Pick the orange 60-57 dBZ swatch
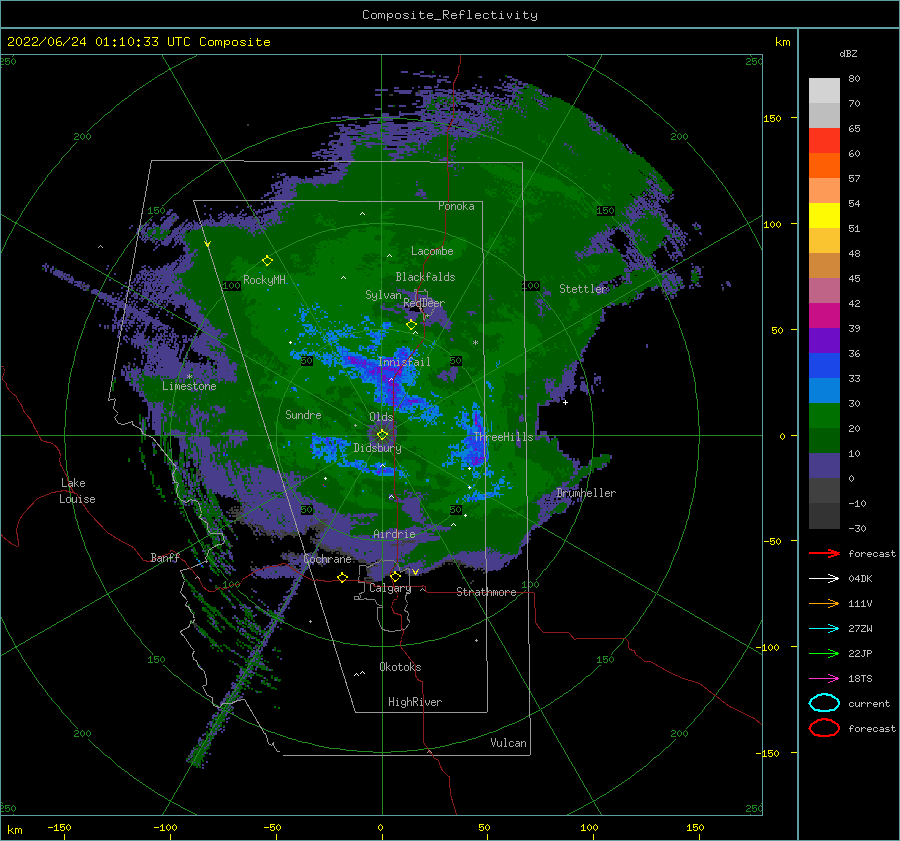The height and width of the screenshot is (841, 900). (824, 165)
